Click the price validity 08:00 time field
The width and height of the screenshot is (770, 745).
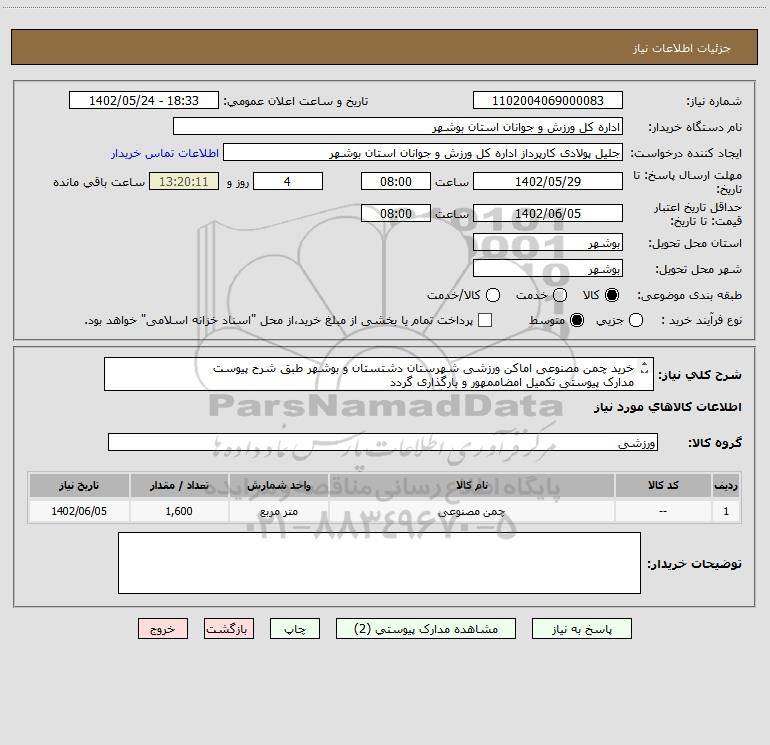pyautogui.click(x=396, y=213)
